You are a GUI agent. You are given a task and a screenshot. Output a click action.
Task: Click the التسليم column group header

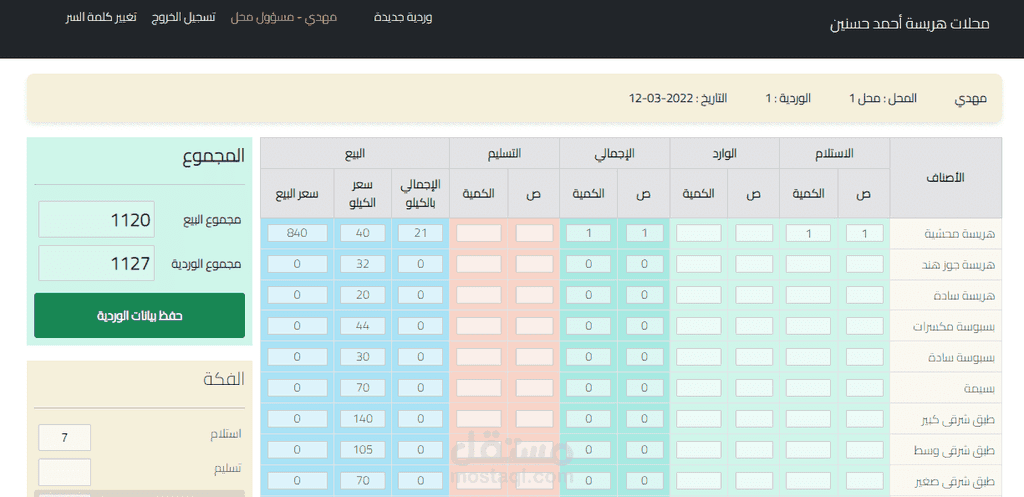pos(504,153)
